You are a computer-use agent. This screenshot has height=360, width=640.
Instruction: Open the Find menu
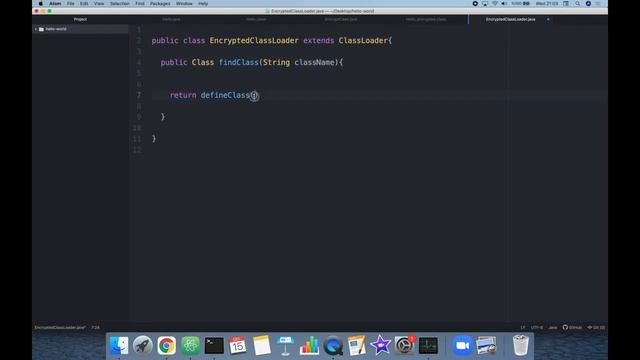point(140,4)
